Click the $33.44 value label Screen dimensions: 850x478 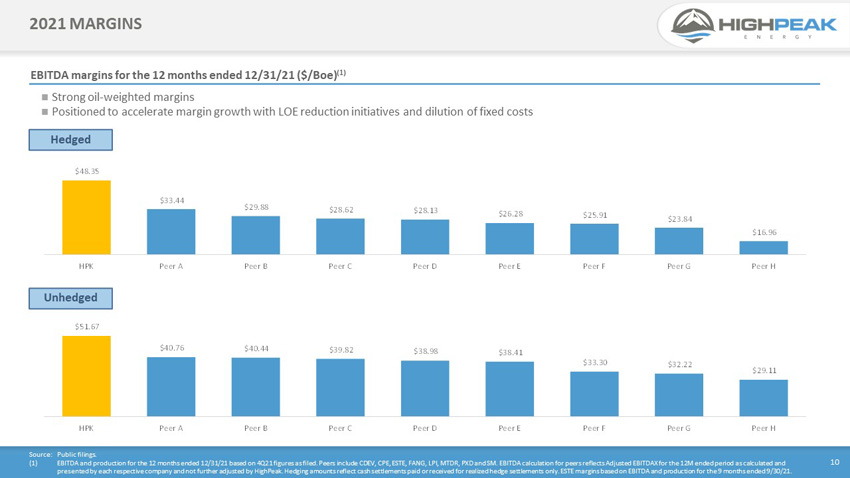pyautogui.click(x=172, y=201)
